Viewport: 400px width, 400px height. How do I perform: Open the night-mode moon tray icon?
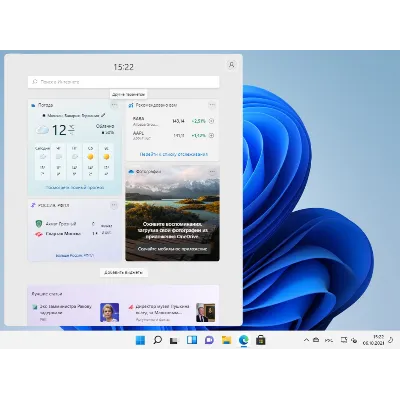[x=391, y=340]
